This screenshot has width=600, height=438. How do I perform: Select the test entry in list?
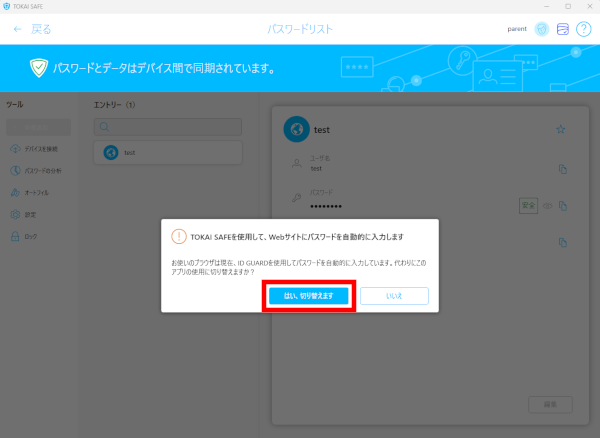point(168,153)
